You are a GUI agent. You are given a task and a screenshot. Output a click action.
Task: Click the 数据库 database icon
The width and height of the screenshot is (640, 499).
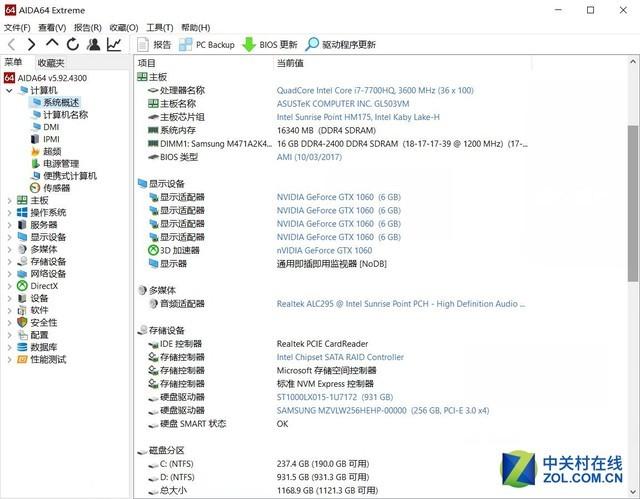(22, 347)
